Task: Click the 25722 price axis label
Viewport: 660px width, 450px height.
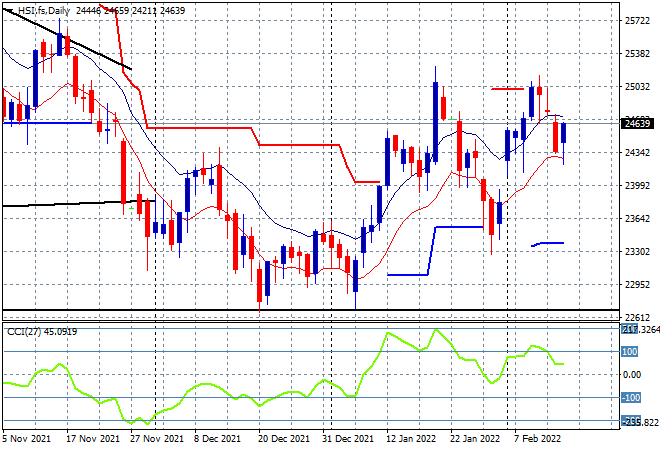Action: [637, 21]
